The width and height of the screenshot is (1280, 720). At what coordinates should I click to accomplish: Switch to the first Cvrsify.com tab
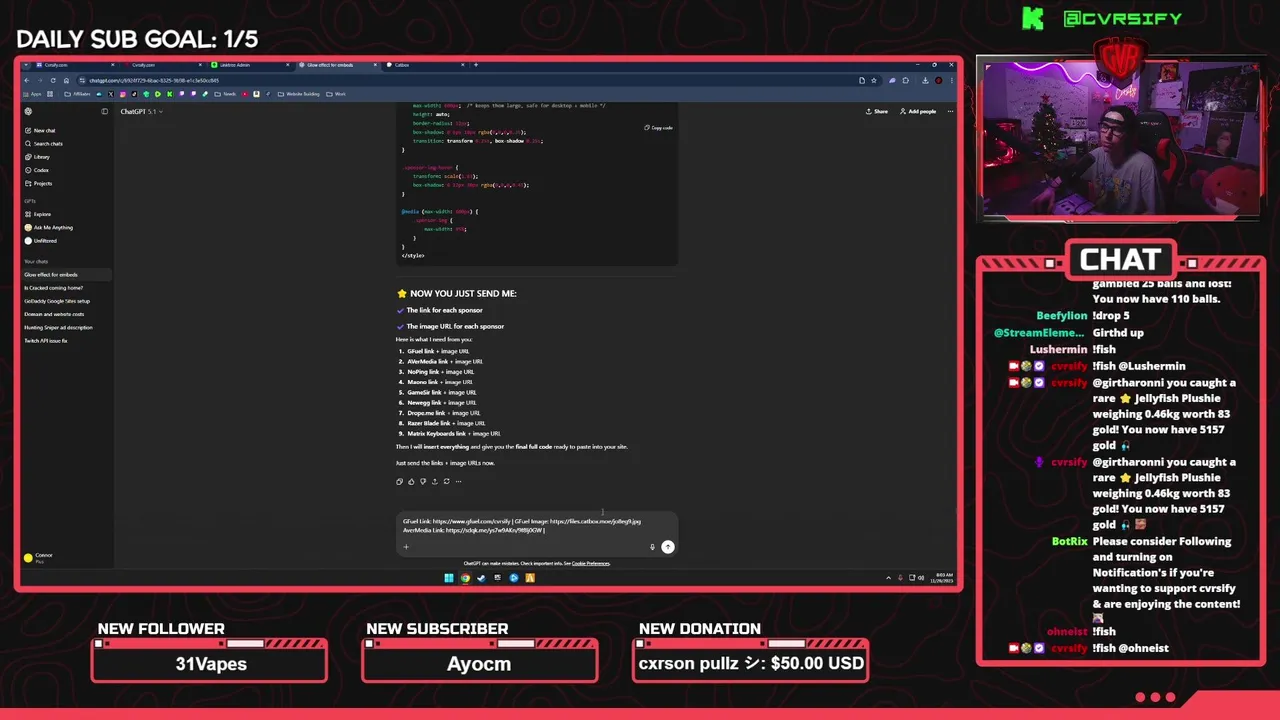point(75,65)
